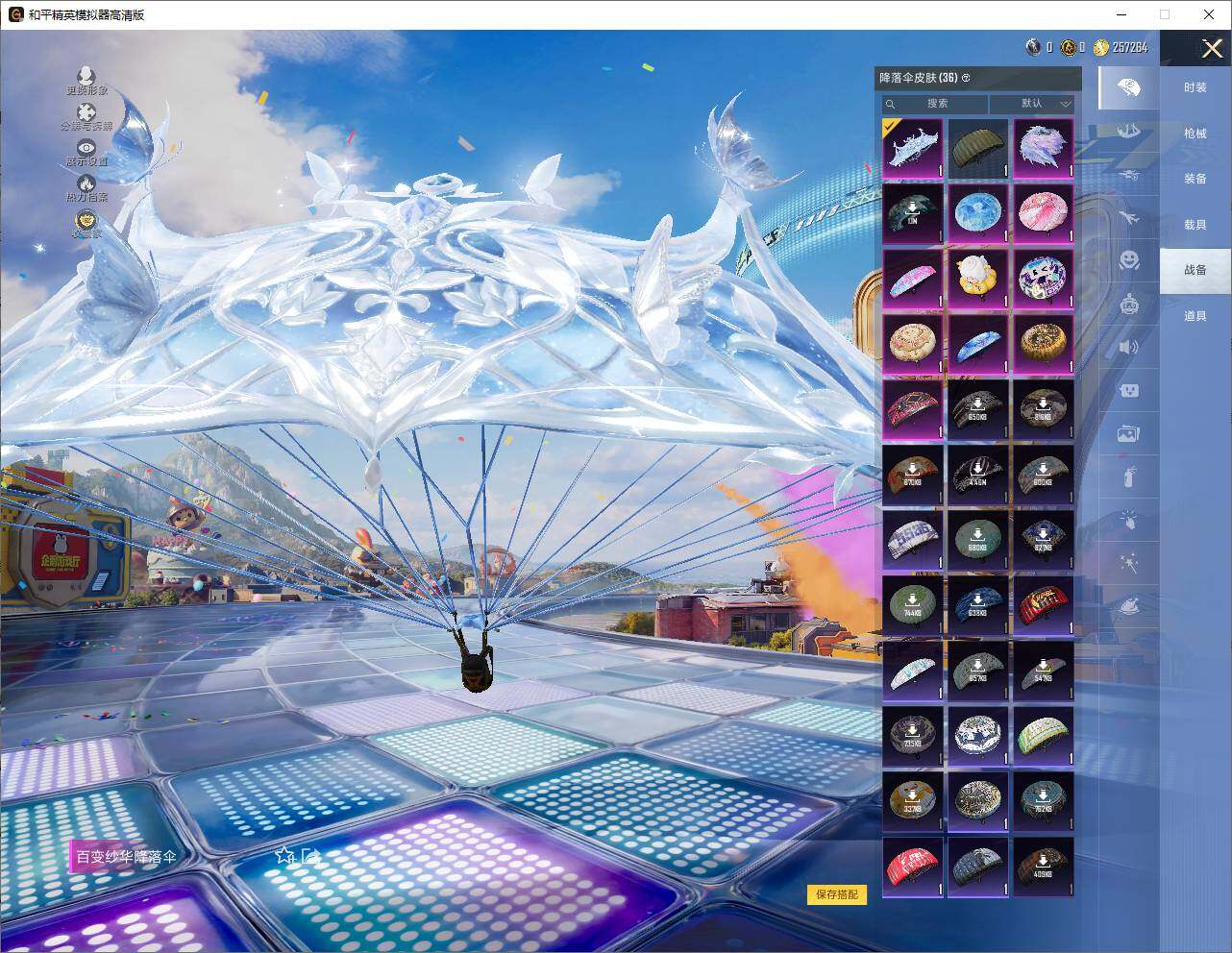Screen dimensions: 1232x953
Task: Select the golden glitter round parachute
Action: pos(1044,345)
